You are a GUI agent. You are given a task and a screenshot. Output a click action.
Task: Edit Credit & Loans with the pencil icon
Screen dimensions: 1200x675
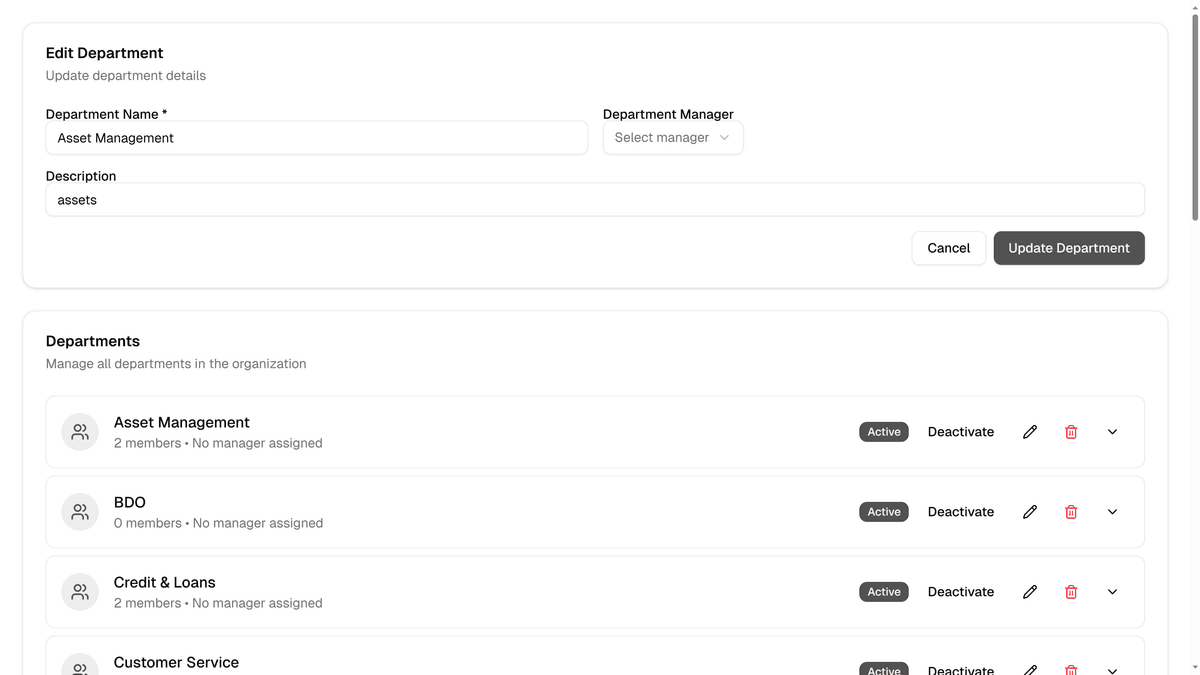coord(1030,592)
